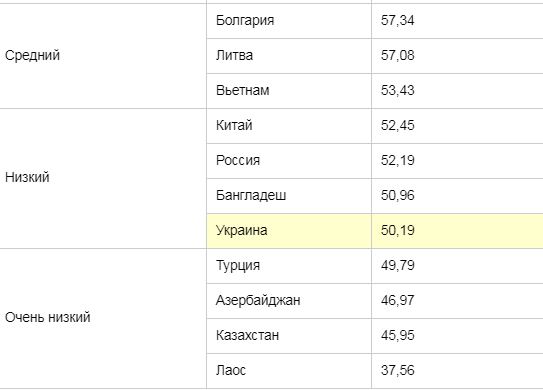The image size is (543, 390).
Task: Click the Болгария country cell
Action: (x=289, y=21)
